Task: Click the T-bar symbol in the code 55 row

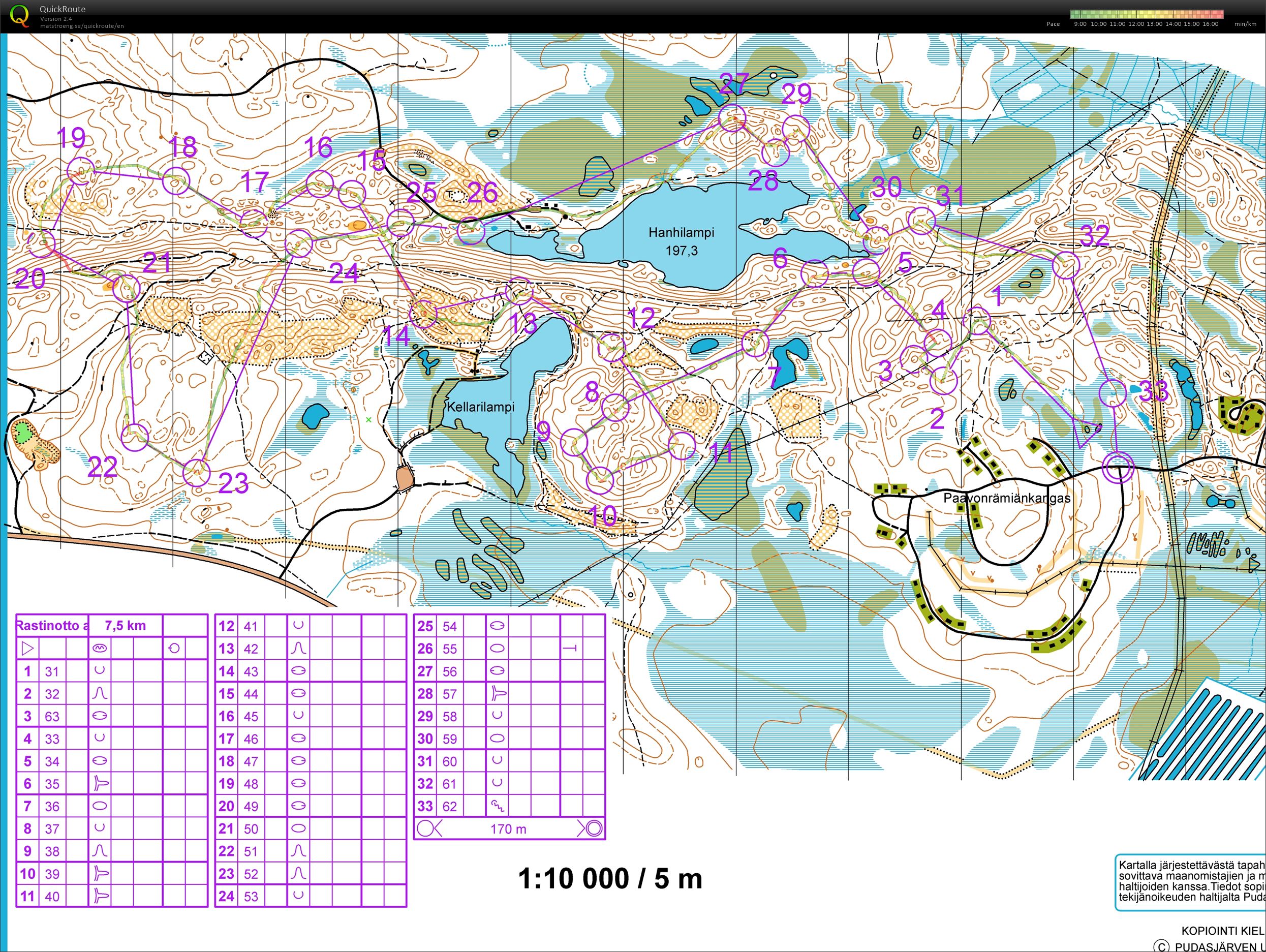Action: point(570,648)
